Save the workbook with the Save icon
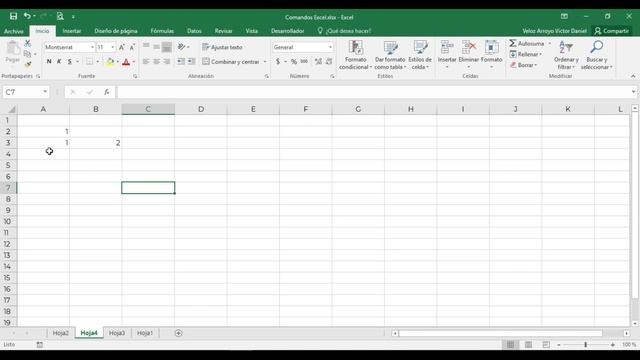The width and height of the screenshot is (640, 360). point(13,16)
